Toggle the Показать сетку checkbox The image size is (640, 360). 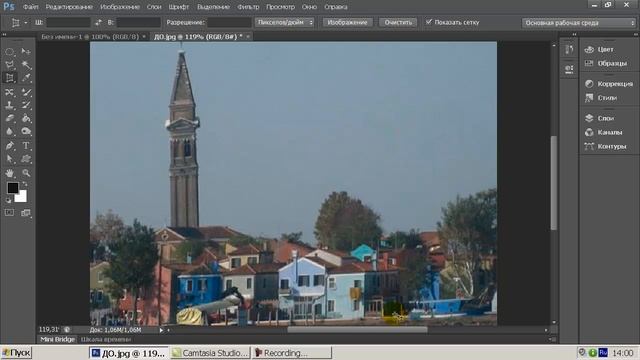[x=429, y=22]
